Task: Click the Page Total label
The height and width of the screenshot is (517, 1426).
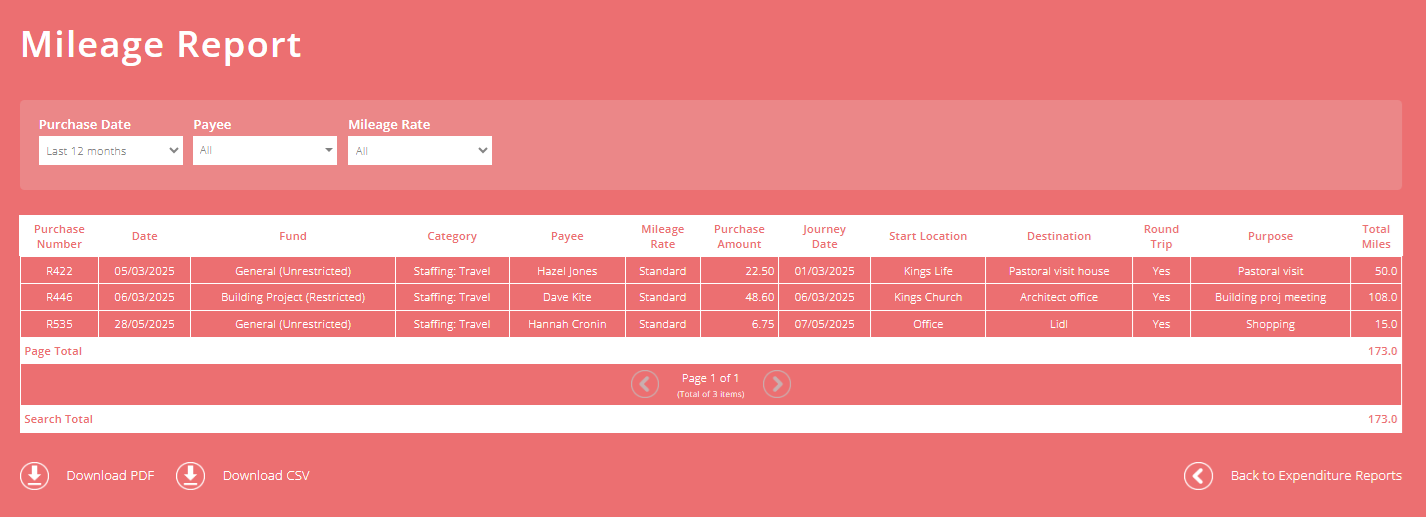Action: pyautogui.click(x=53, y=352)
